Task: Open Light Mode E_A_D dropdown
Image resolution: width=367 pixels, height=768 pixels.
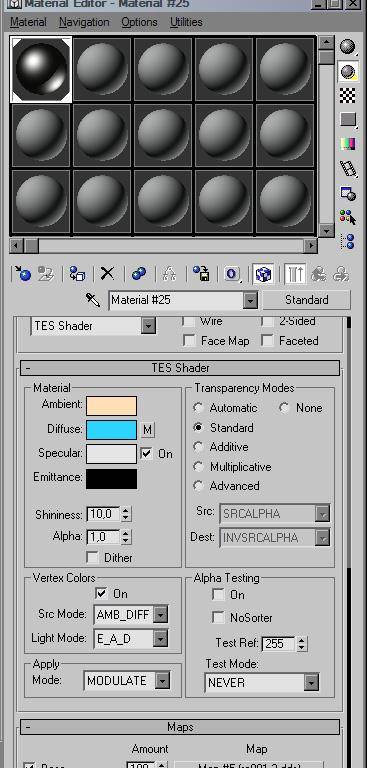Action: tap(160, 639)
